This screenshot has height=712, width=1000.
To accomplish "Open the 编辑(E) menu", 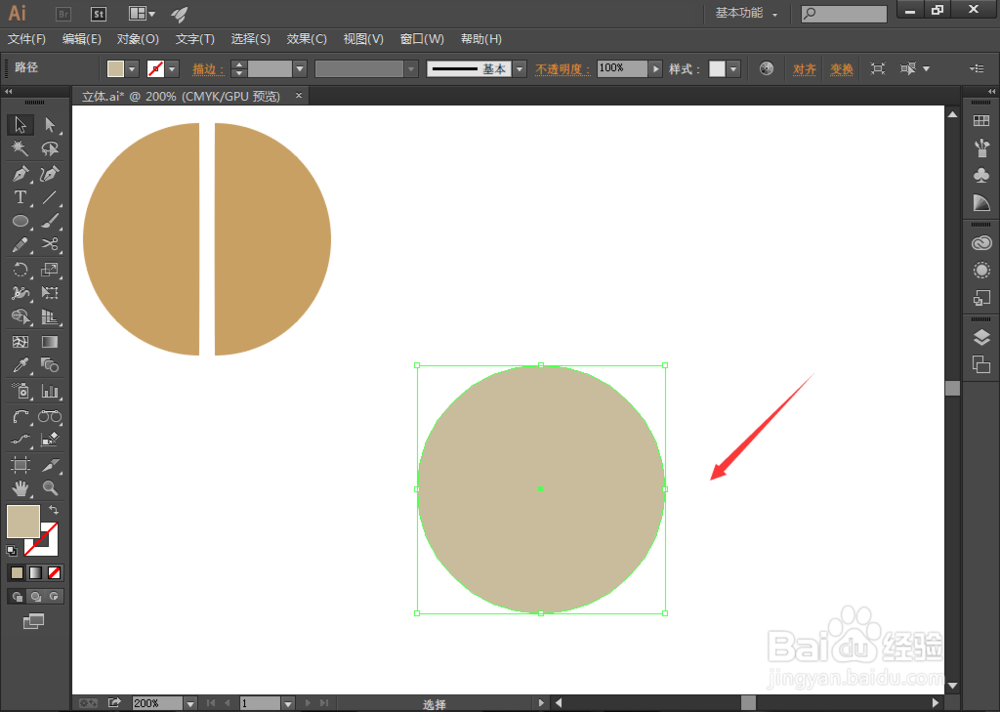I will (x=82, y=39).
